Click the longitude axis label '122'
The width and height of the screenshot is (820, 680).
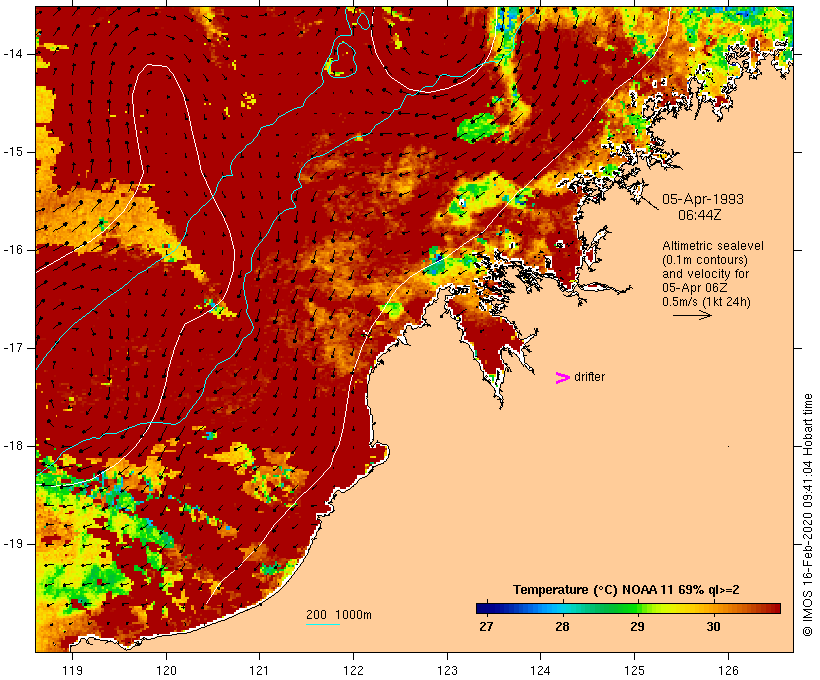coord(354,670)
